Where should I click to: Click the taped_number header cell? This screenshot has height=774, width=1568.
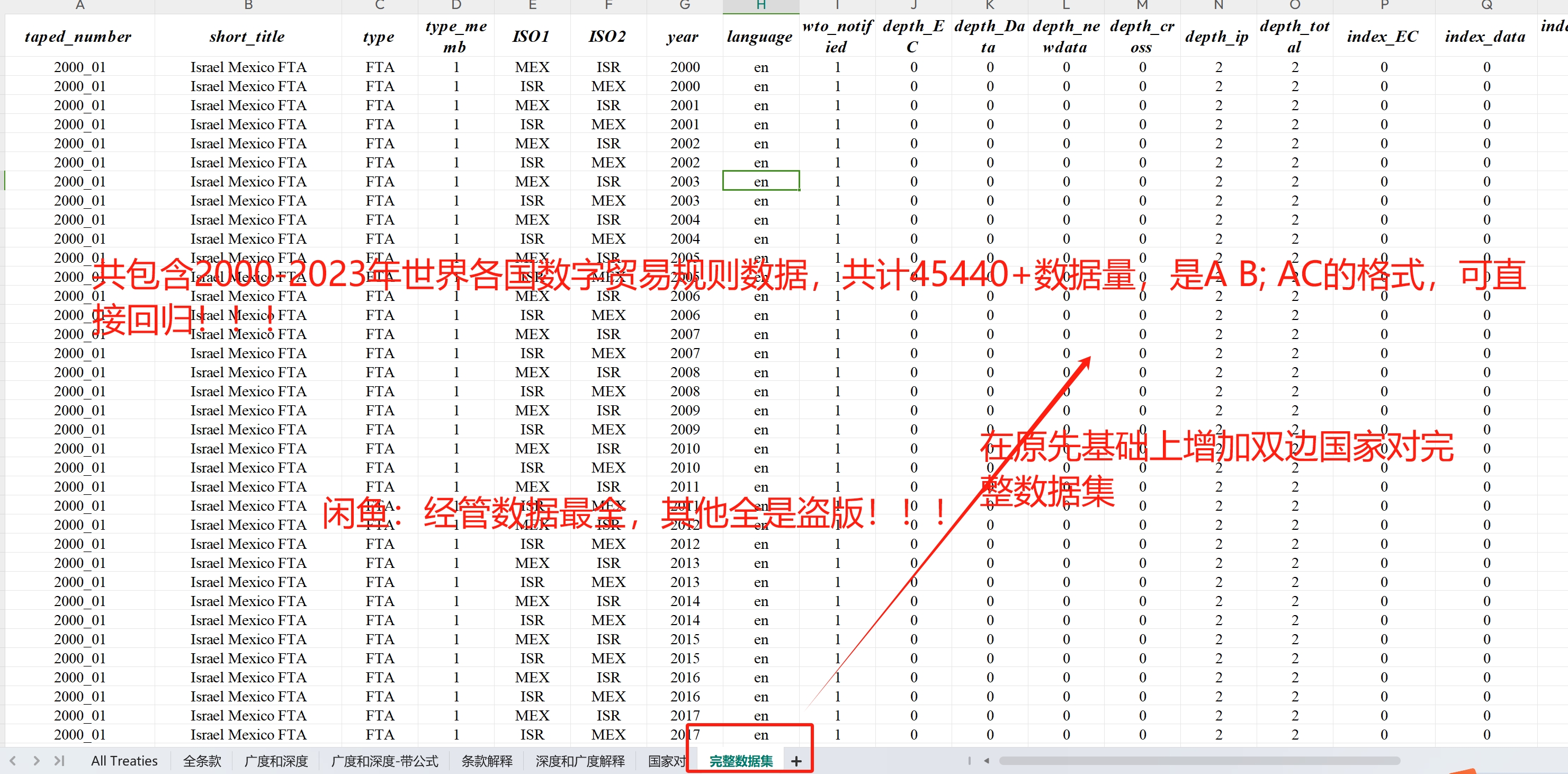(x=78, y=37)
